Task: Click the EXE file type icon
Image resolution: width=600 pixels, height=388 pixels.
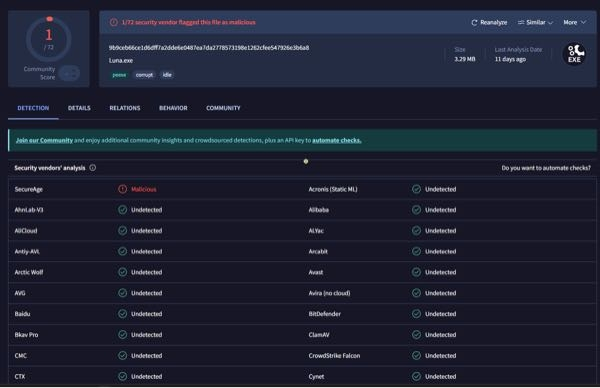Action: (574, 54)
